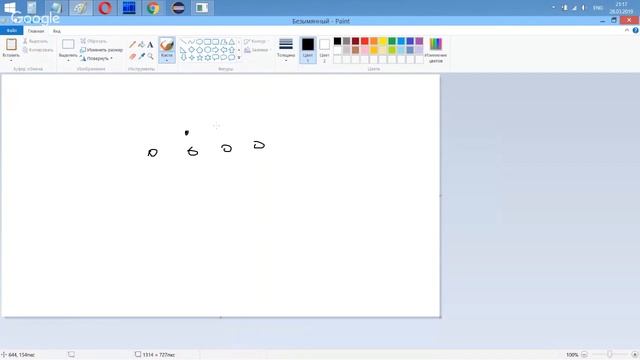
Task: Click the Paint palette taskbar icon
Action: click(x=80, y=8)
